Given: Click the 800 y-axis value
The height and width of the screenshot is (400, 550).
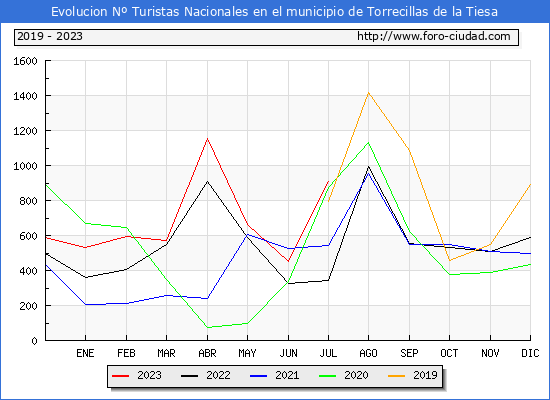Looking at the screenshot, I should [x=28, y=201].
